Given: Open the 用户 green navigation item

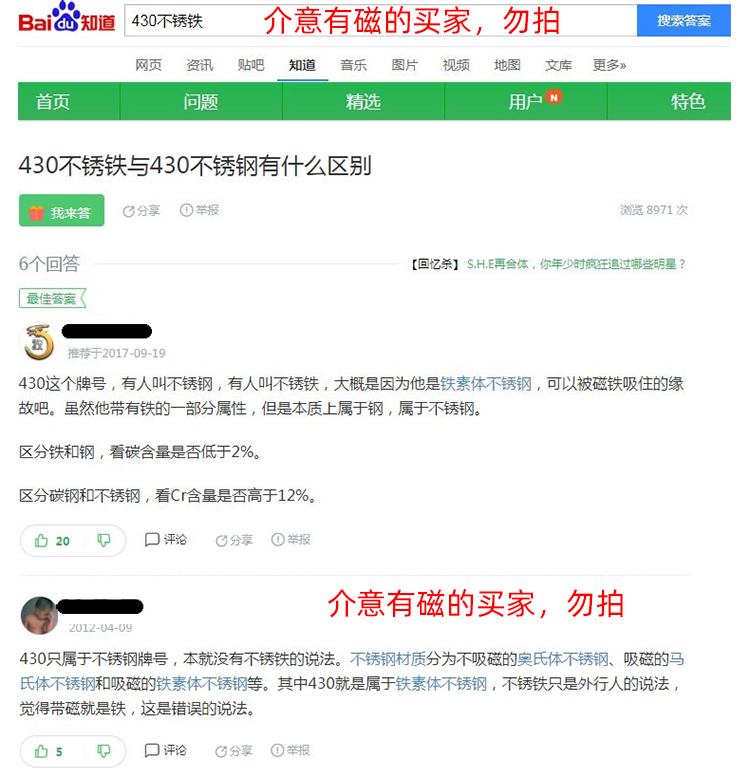Looking at the screenshot, I should pos(526,101).
